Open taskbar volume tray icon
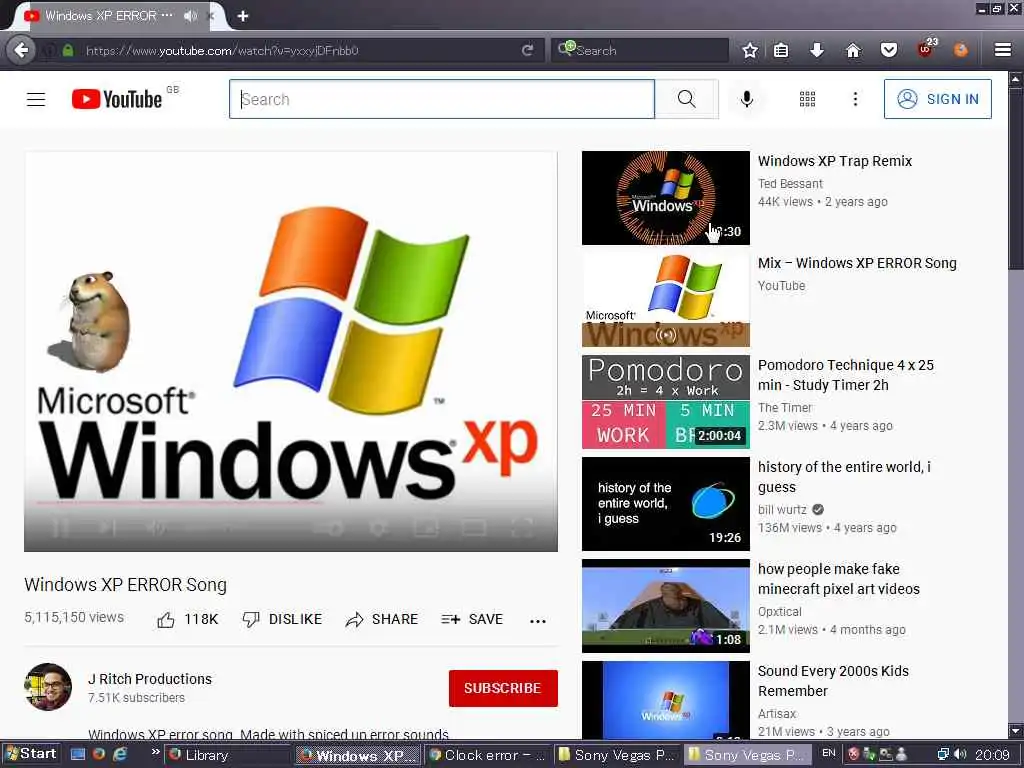 pos(960,754)
